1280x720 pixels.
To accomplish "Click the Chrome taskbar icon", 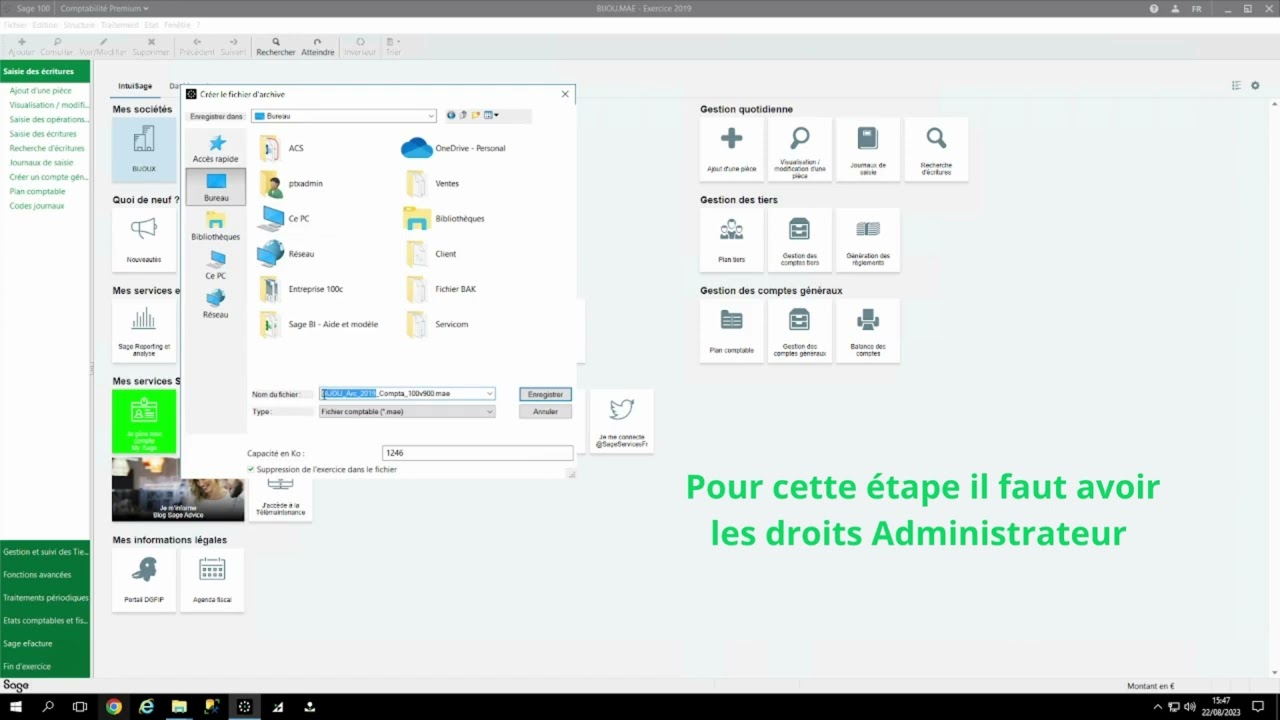I will (113, 707).
